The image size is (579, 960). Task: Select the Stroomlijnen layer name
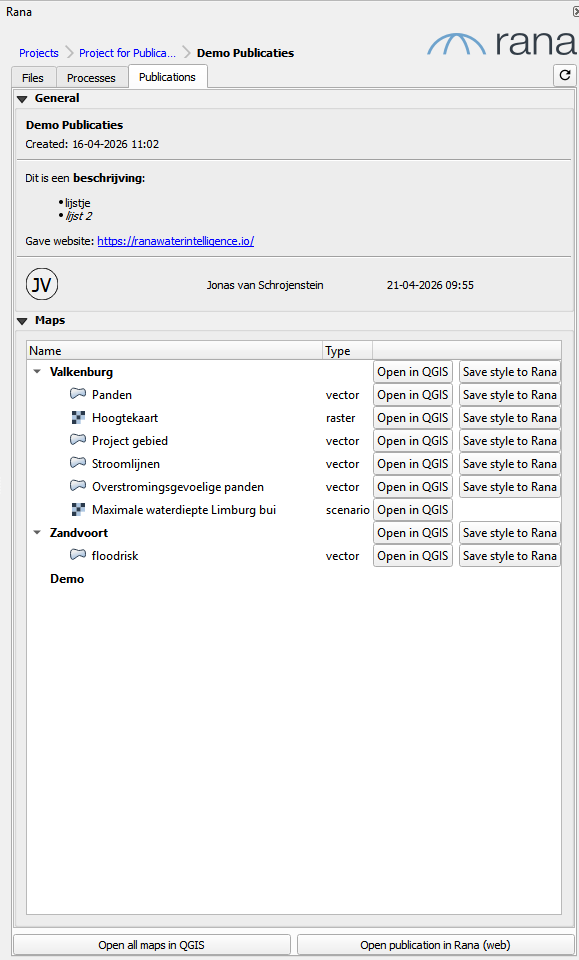[x=126, y=463]
